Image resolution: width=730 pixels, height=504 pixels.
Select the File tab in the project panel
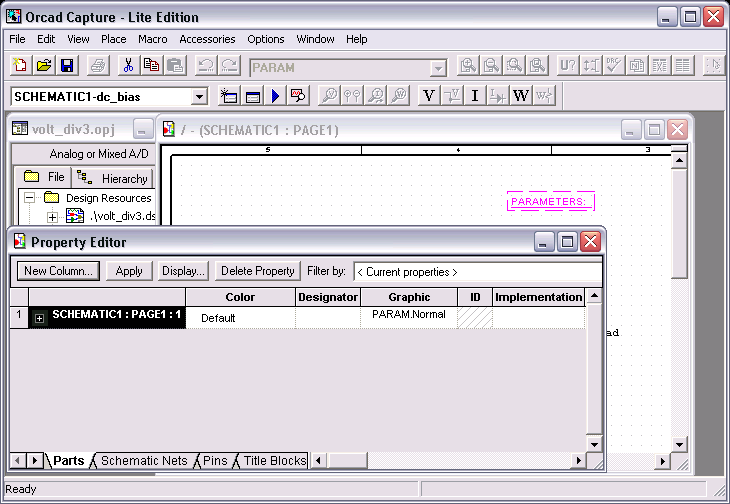pos(43,177)
